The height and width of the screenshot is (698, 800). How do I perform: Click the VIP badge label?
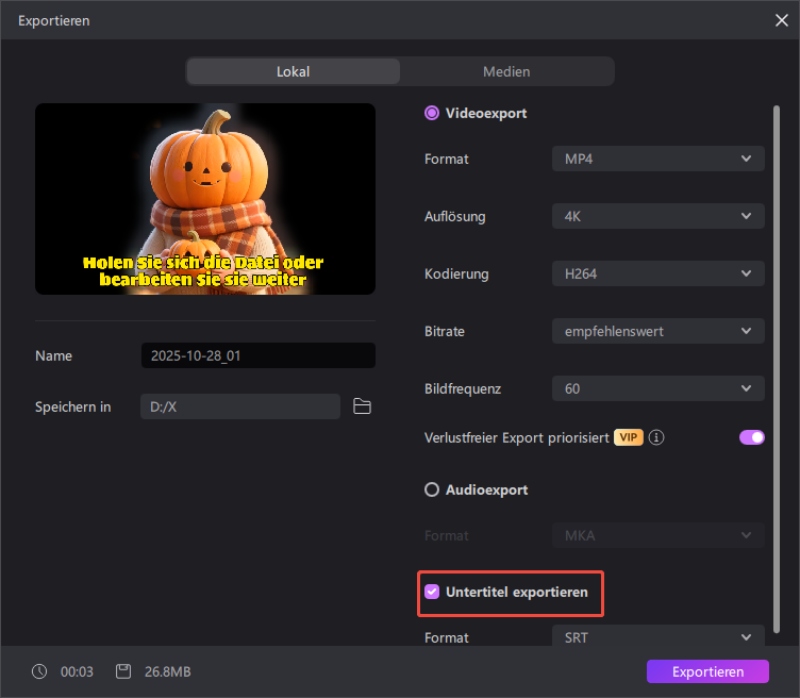pos(628,438)
